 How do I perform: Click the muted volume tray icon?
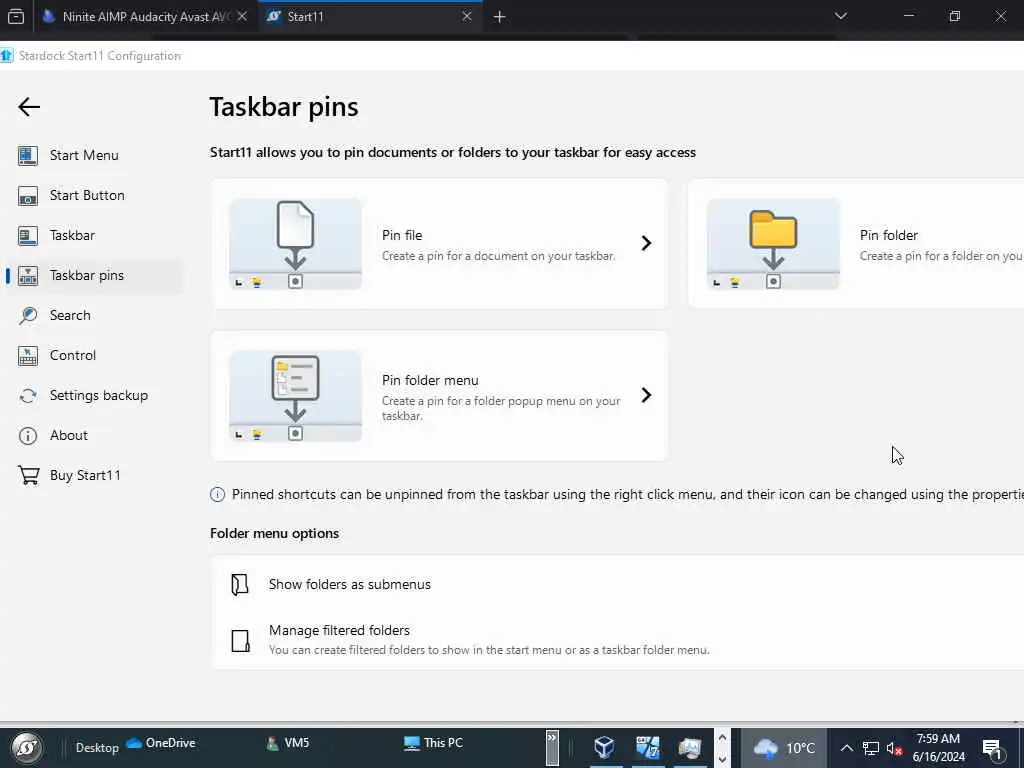coord(894,748)
